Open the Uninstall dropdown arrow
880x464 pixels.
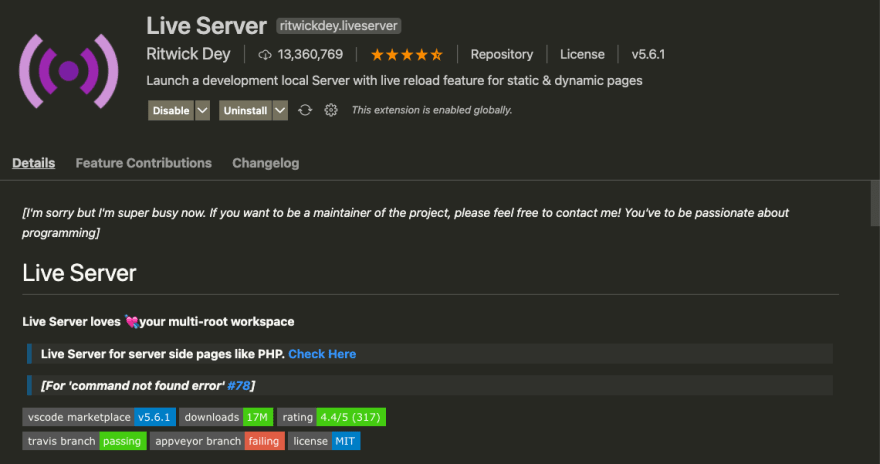[280, 111]
